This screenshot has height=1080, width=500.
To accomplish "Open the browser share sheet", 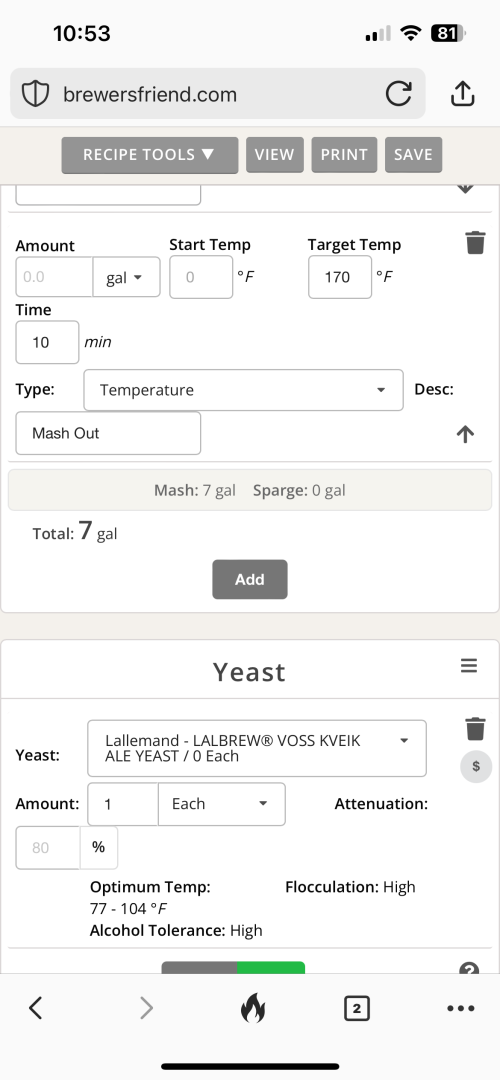I will coord(463,94).
